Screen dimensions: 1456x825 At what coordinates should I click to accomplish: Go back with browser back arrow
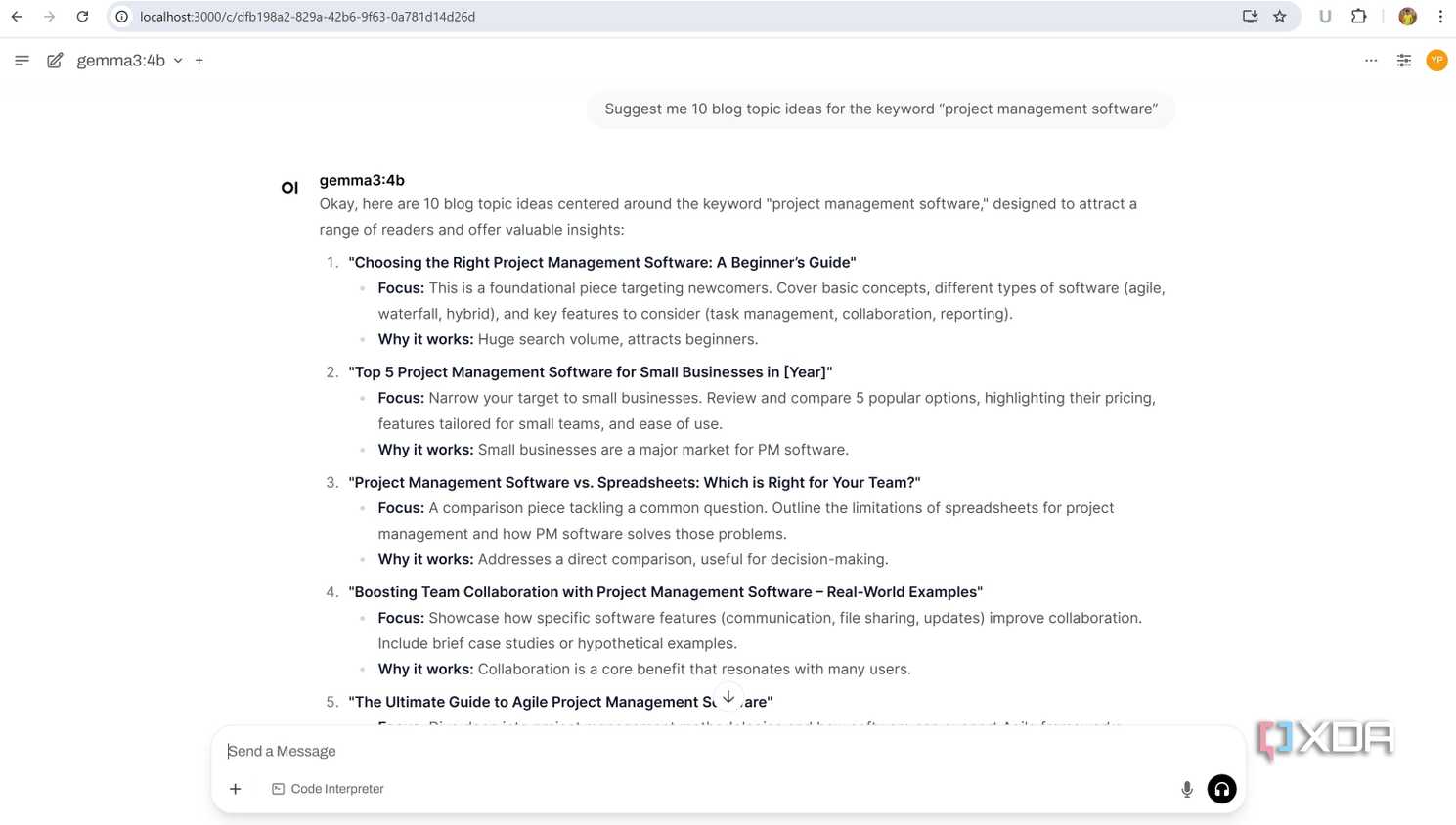click(17, 17)
